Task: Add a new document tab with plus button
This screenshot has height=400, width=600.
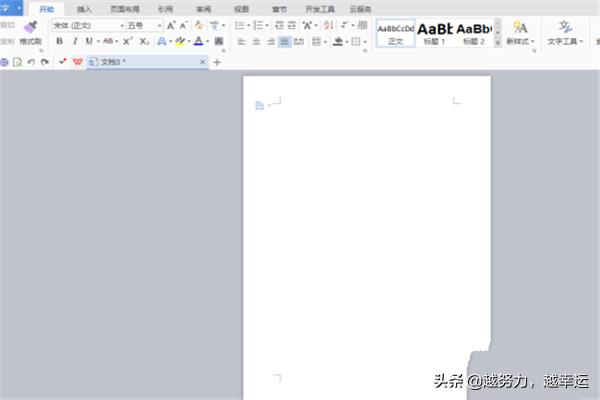Action: 217,62
